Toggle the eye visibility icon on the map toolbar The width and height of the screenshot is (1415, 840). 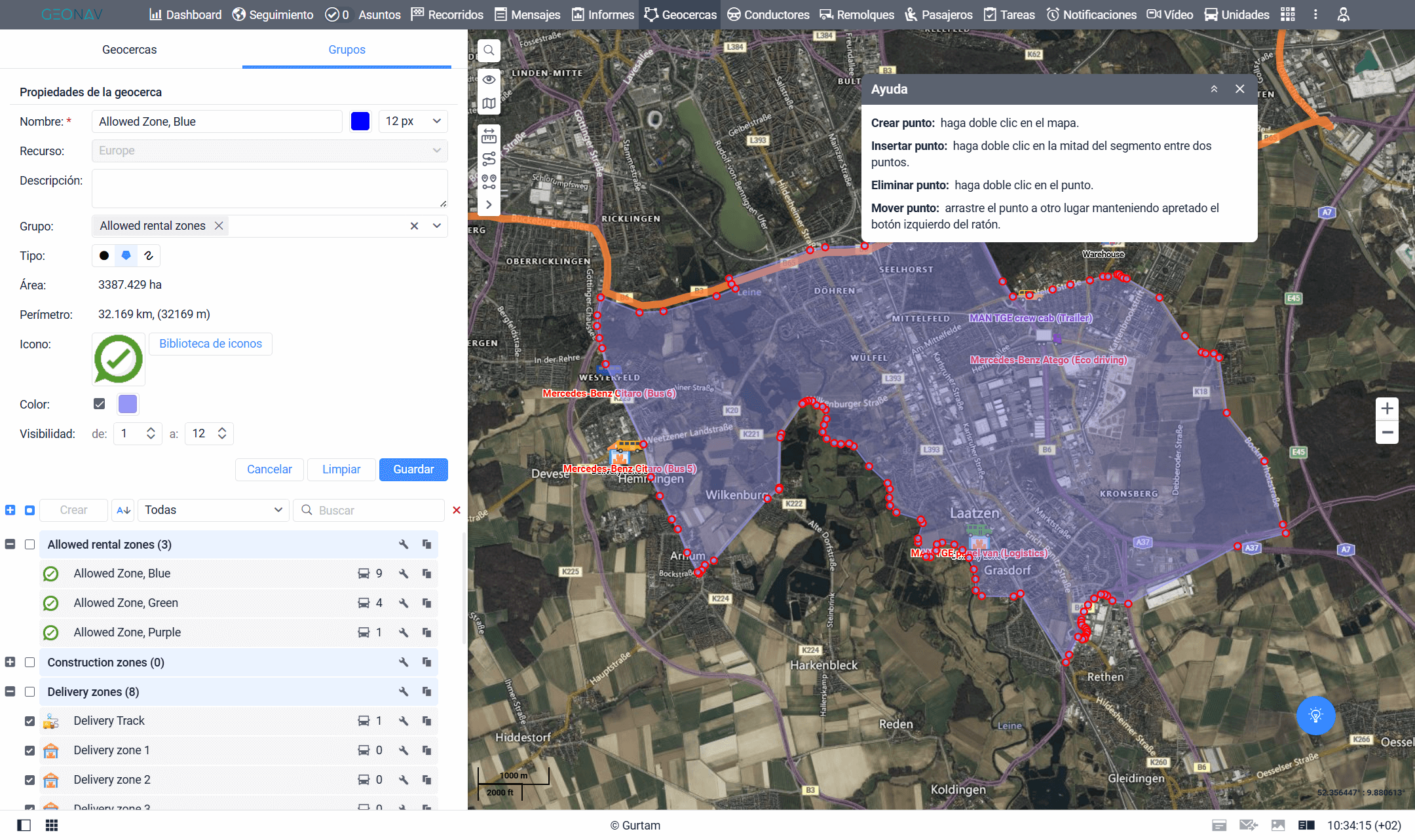tap(489, 79)
